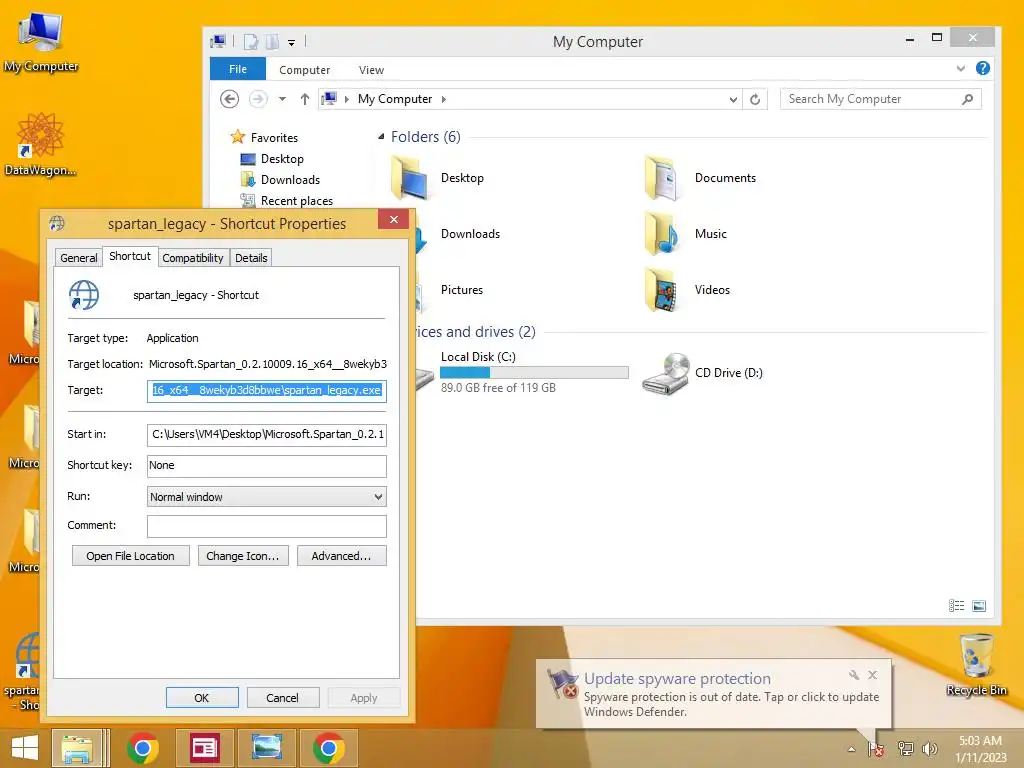
Task: Open the Recycle Bin on desktop
Action: (x=976, y=665)
